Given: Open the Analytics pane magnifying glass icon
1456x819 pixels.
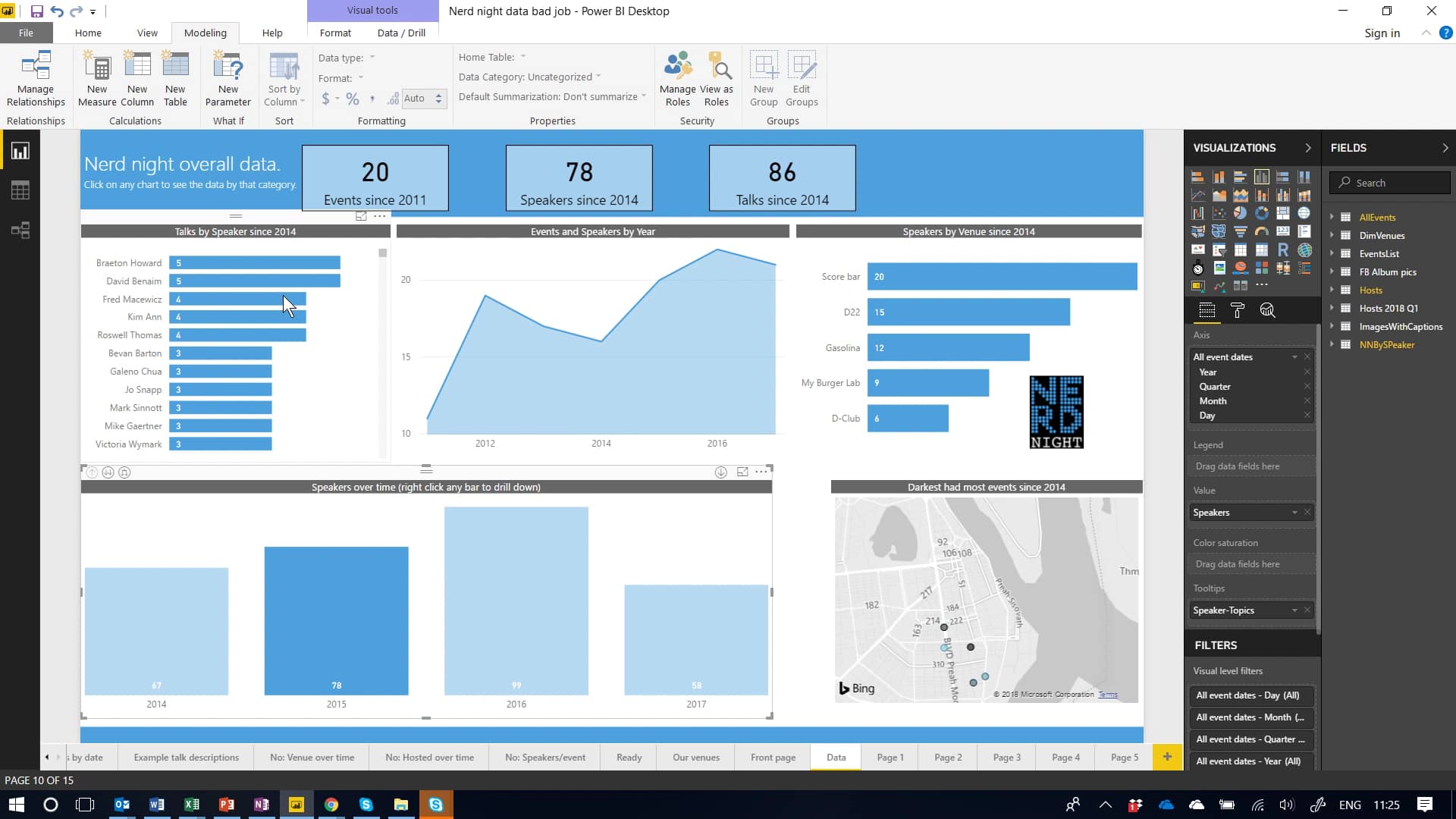Looking at the screenshot, I should [x=1266, y=310].
